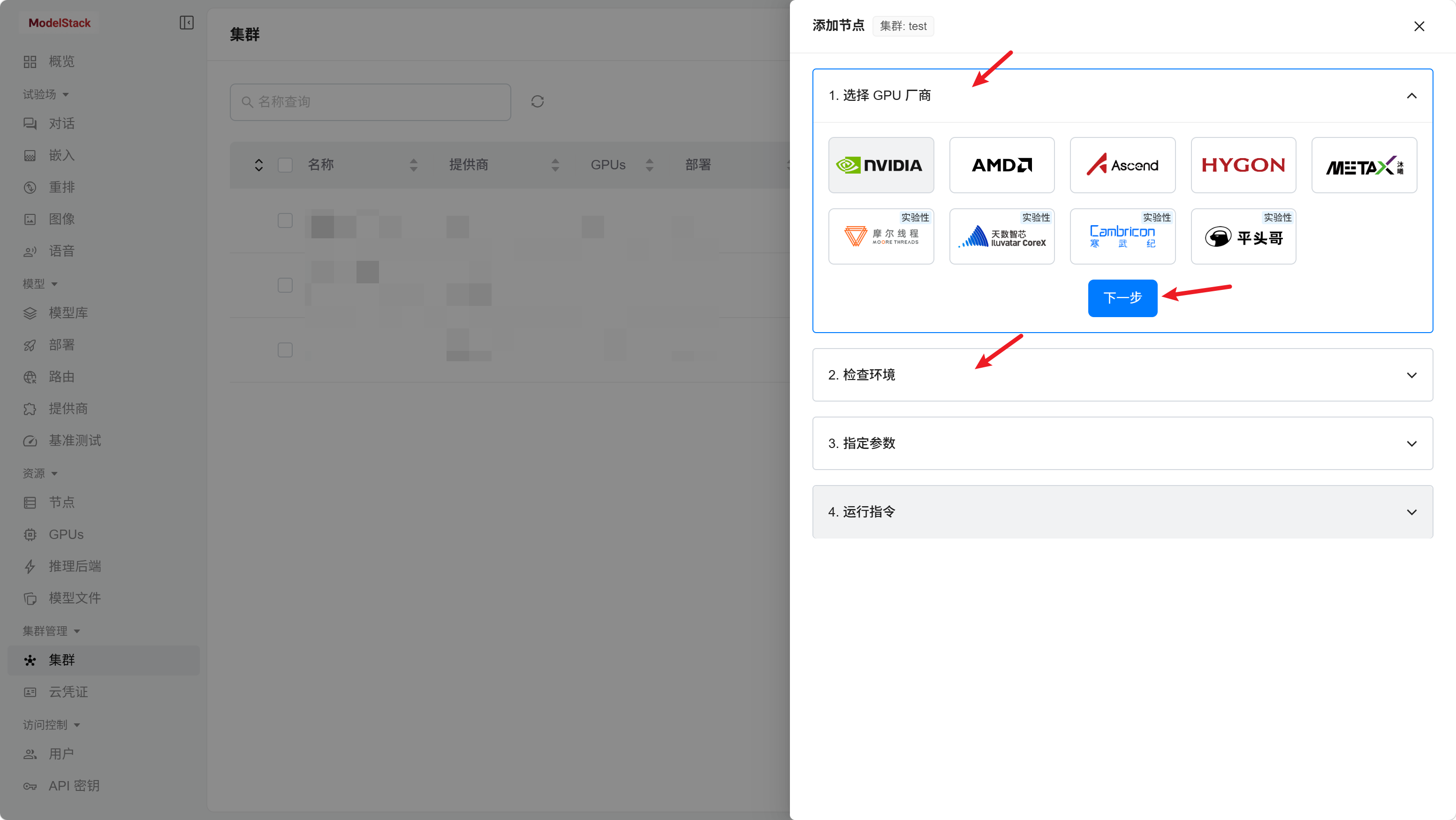Viewport: 1456px width, 820px height.
Task: Expand all rows with the header expander
Action: [258, 165]
